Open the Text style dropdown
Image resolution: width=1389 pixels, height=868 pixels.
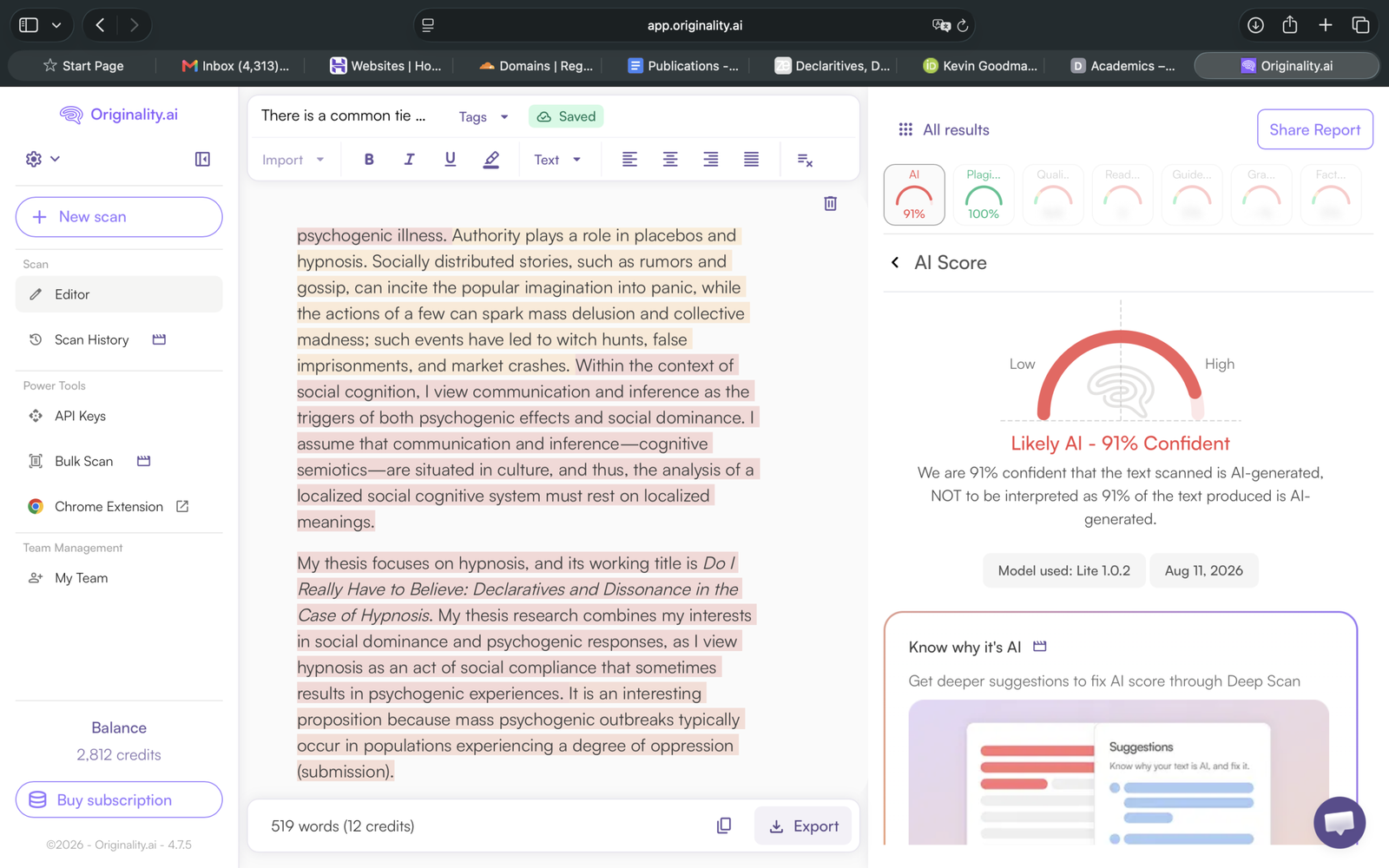click(557, 160)
